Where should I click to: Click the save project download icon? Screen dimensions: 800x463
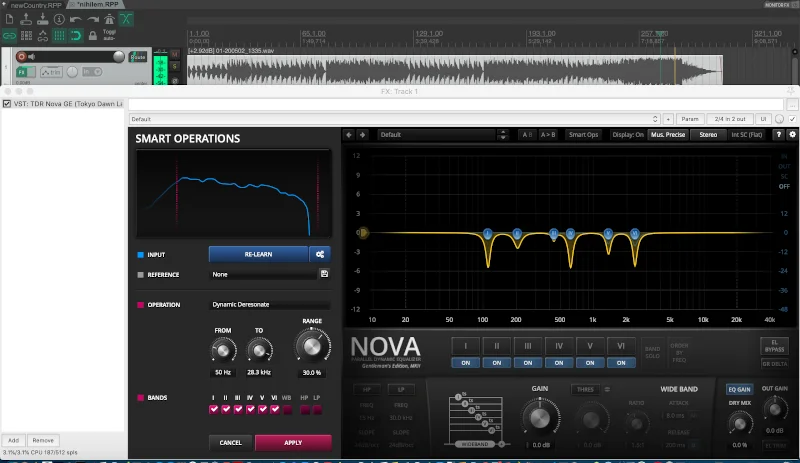tap(42, 19)
